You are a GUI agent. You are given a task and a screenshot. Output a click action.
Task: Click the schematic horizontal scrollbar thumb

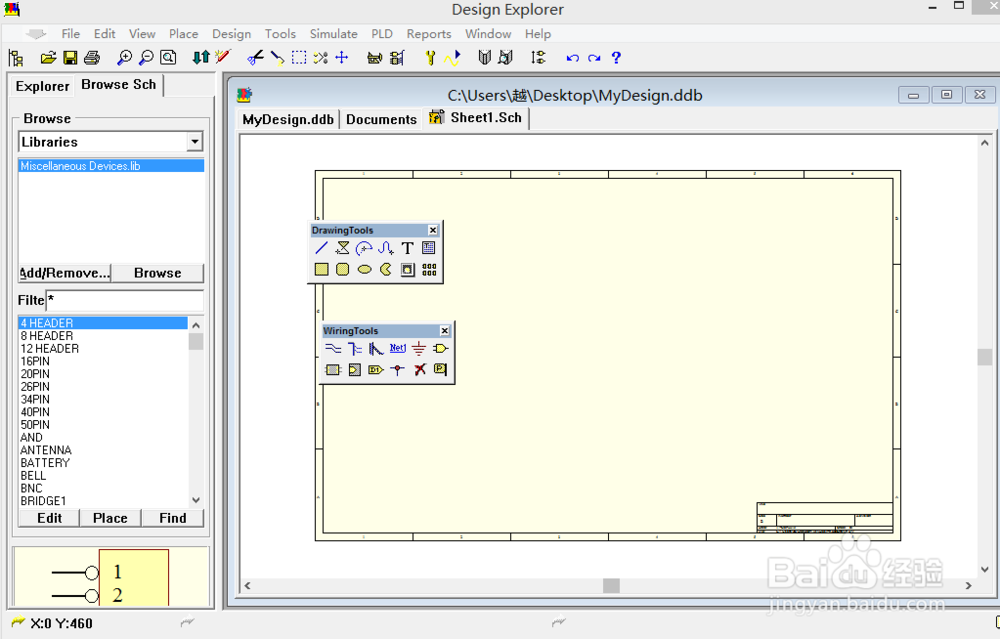(611, 585)
